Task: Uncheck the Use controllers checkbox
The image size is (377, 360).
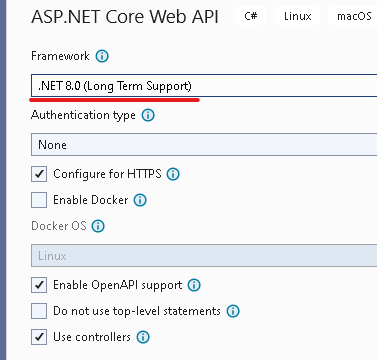Action: pos(39,337)
